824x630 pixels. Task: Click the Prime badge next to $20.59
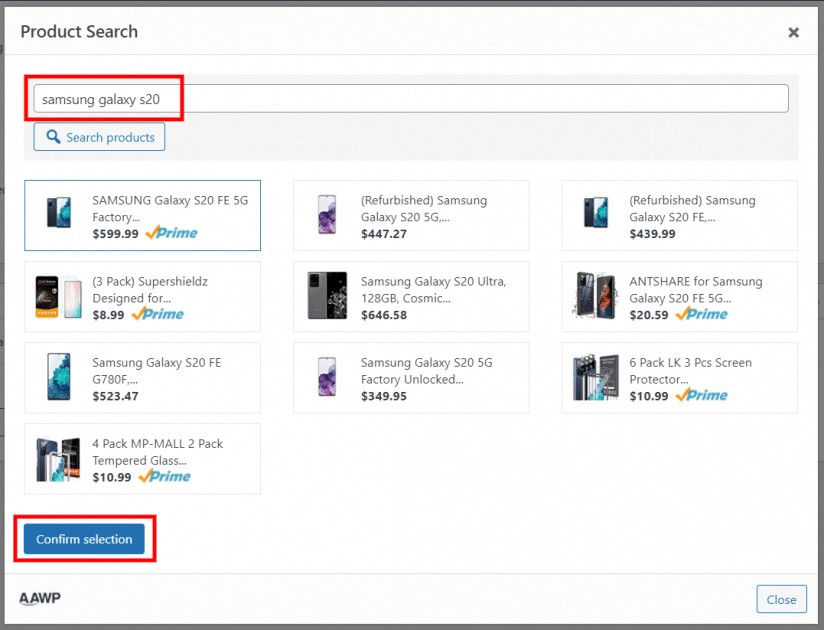coord(702,314)
